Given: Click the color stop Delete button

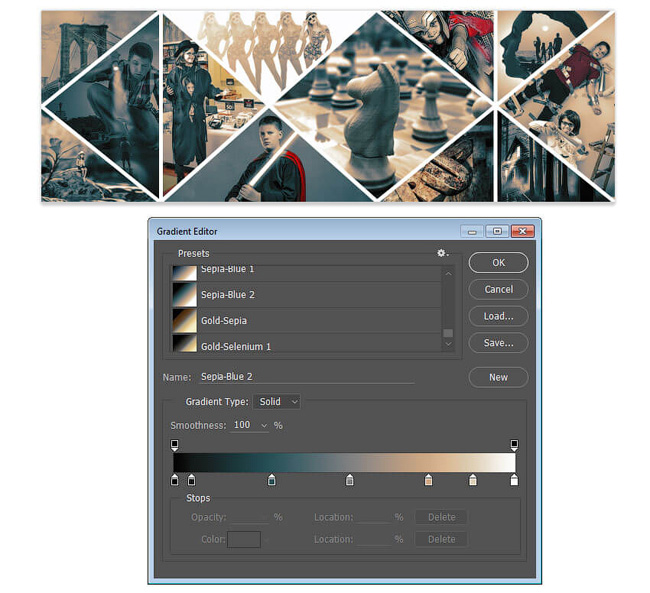Looking at the screenshot, I should (x=441, y=539).
